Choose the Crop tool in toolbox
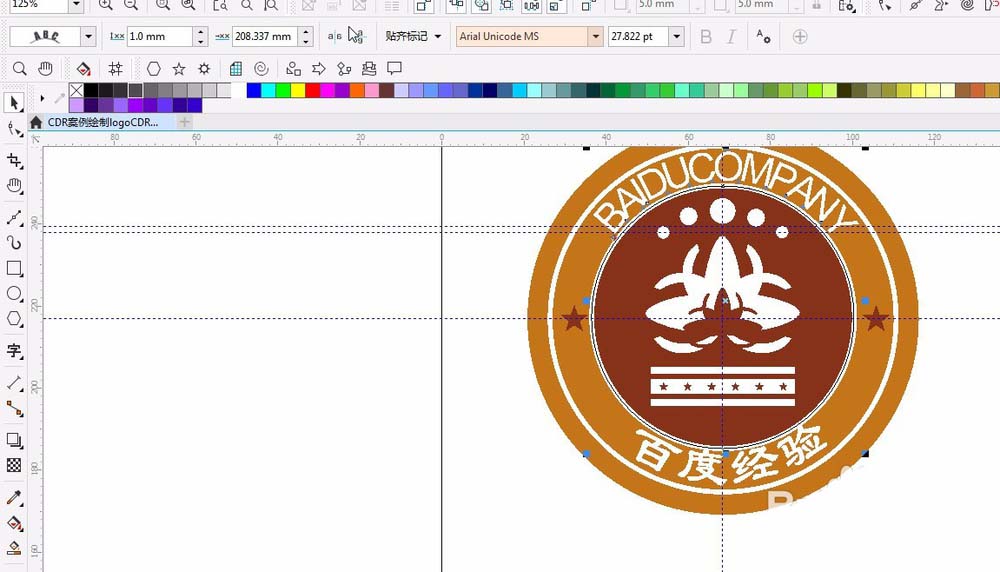 click(14, 161)
